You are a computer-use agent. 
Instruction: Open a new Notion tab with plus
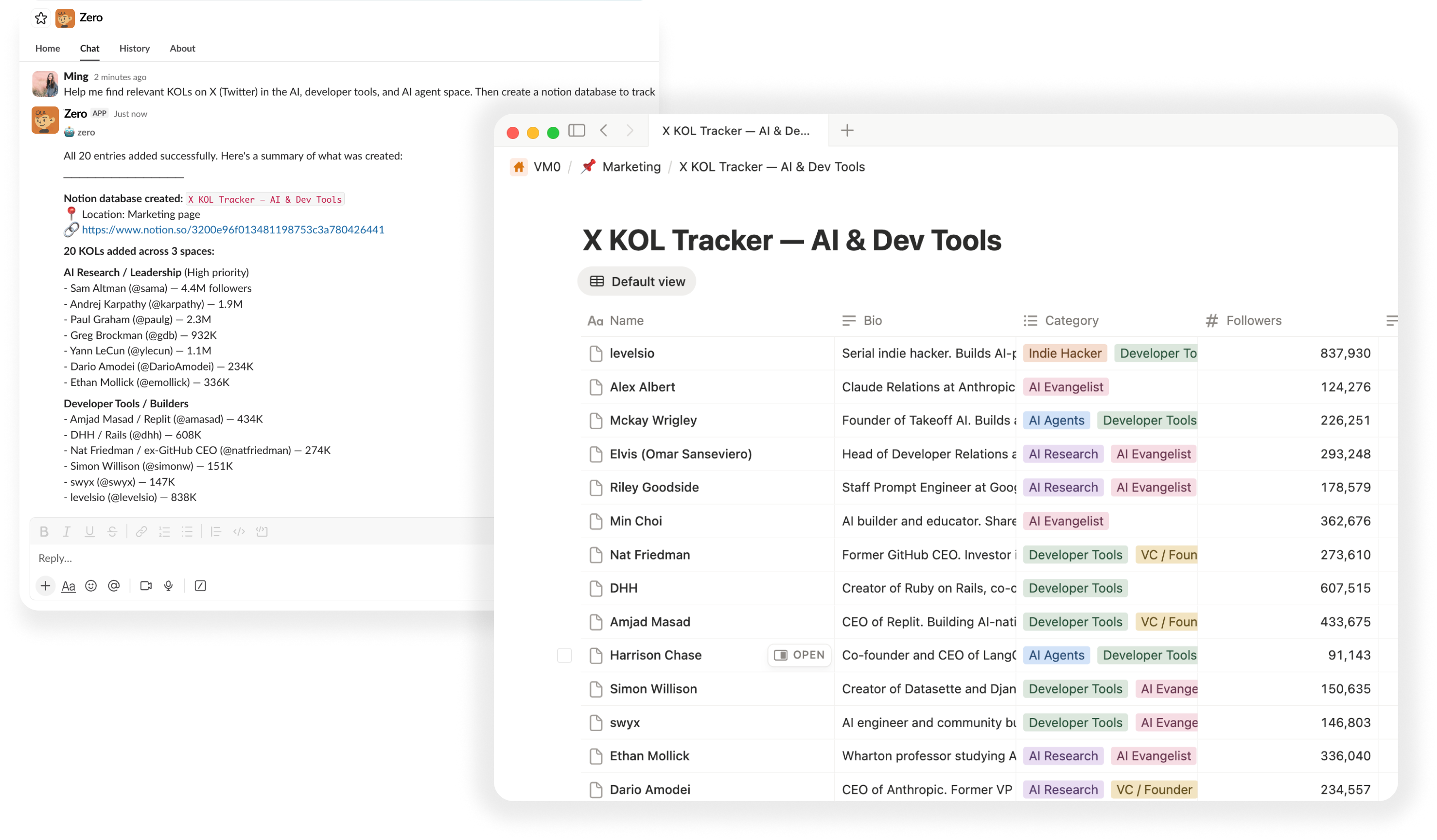tap(847, 131)
